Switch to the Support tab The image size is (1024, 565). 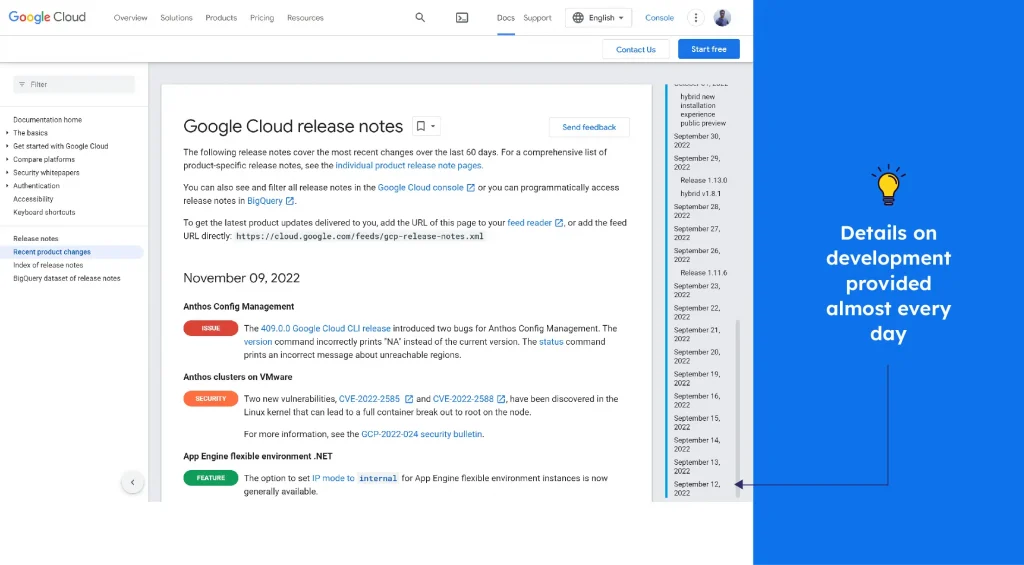(537, 18)
